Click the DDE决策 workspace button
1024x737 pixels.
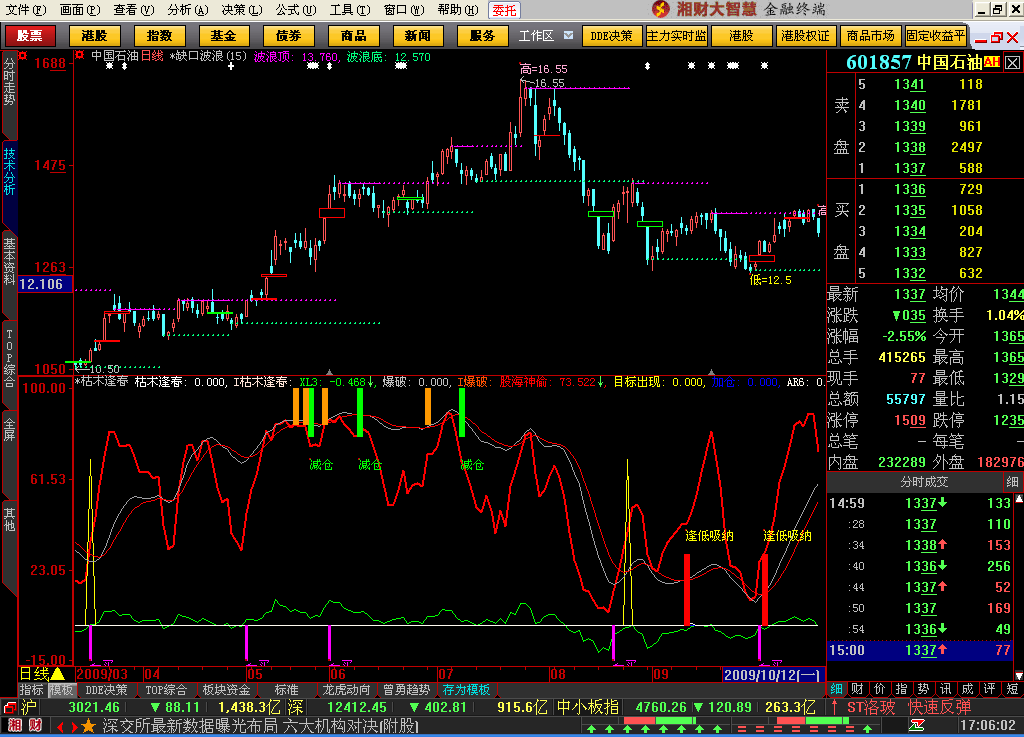611,36
